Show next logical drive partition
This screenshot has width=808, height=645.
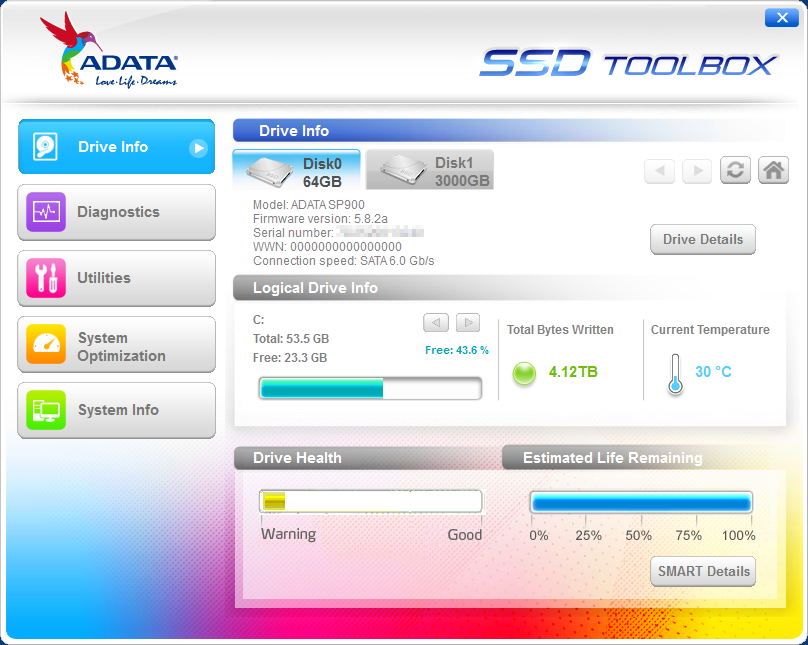click(467, 322)
